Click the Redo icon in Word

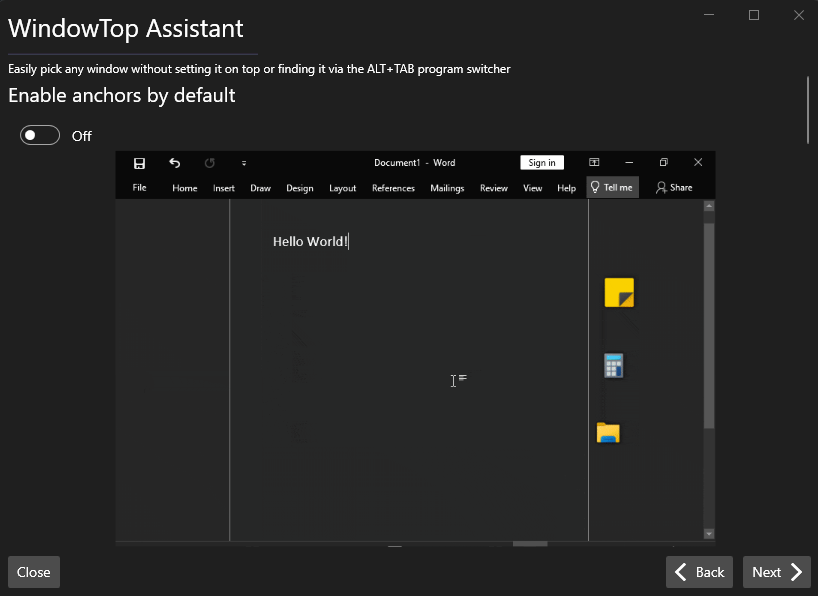(210, 163)
